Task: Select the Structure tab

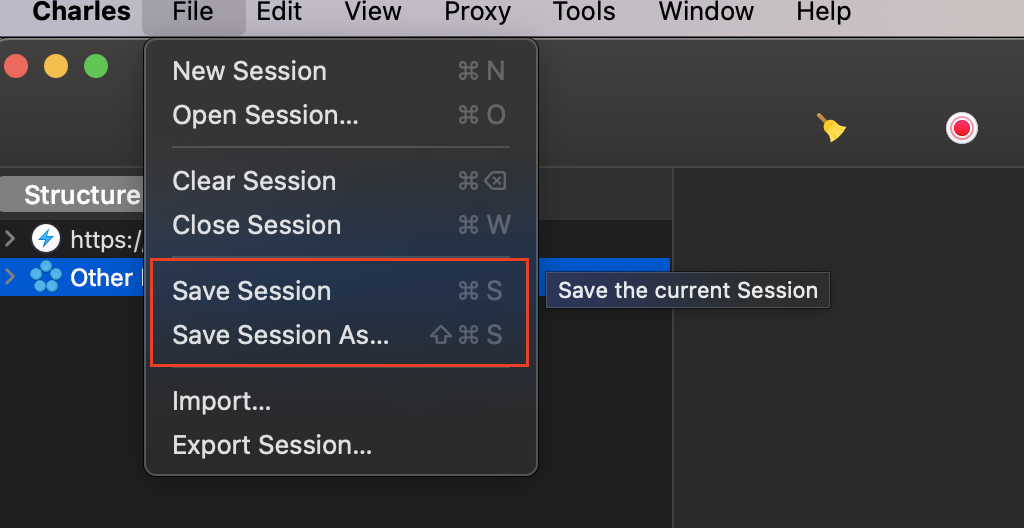Action: [x=80, y=195]
